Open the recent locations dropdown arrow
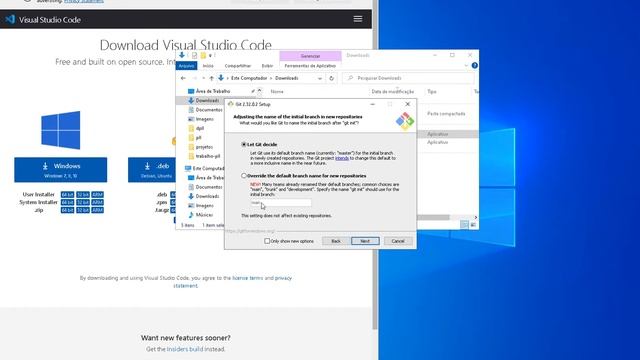The height and width of the screenshot is (360, 640). 203,78
